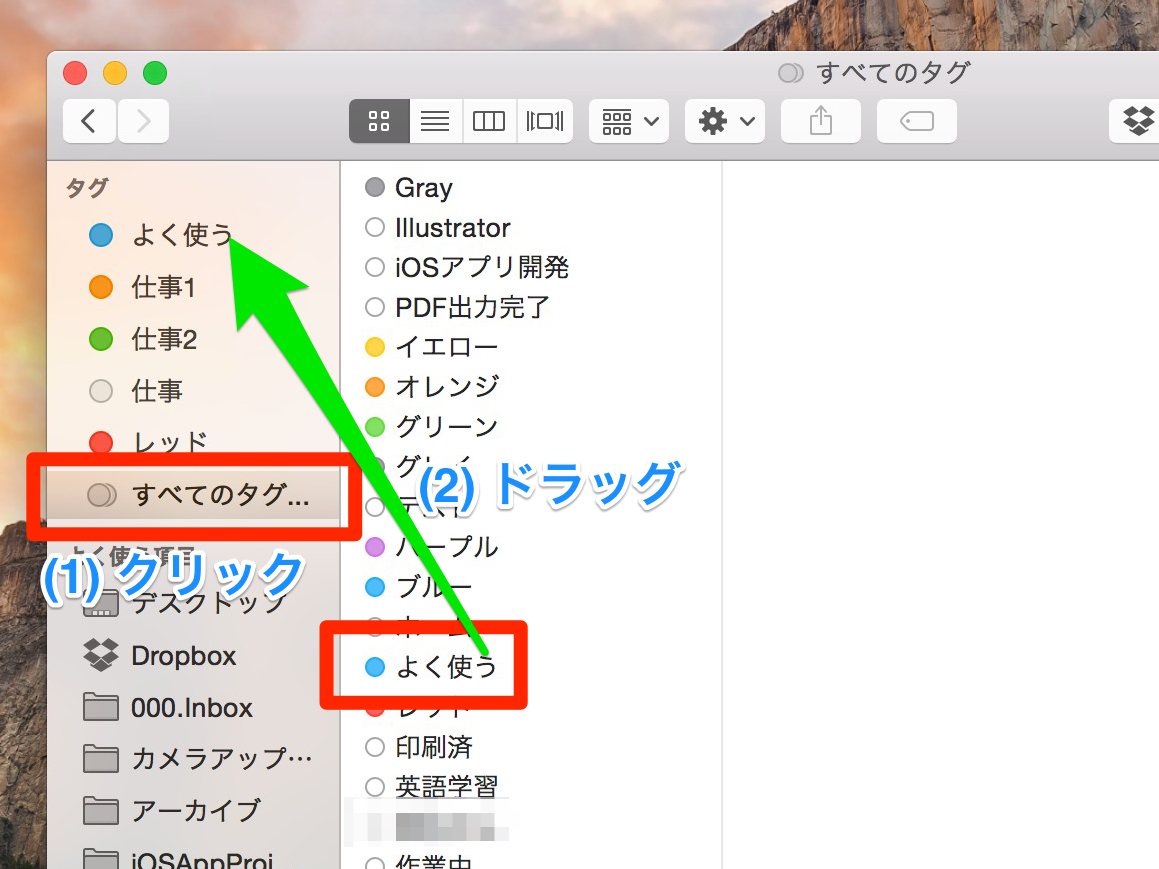This screenshot has height=869, width=1159.
Task: Open the gear action menu
Action: [x=725, y=120]
